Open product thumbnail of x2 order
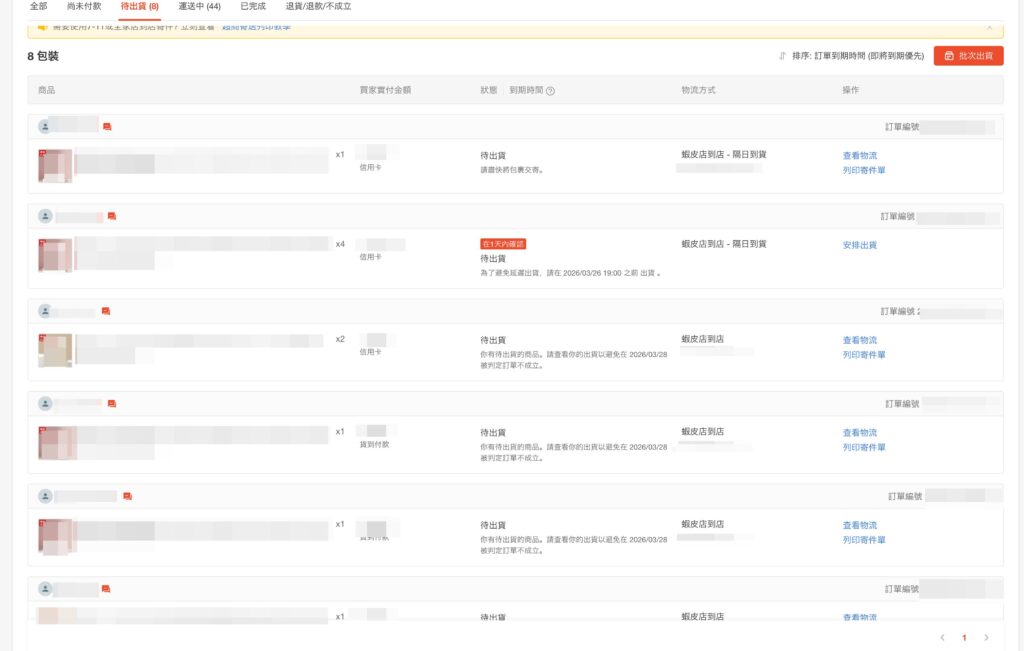This screenshot has height=651, width=1024. (x=55, y=349)
